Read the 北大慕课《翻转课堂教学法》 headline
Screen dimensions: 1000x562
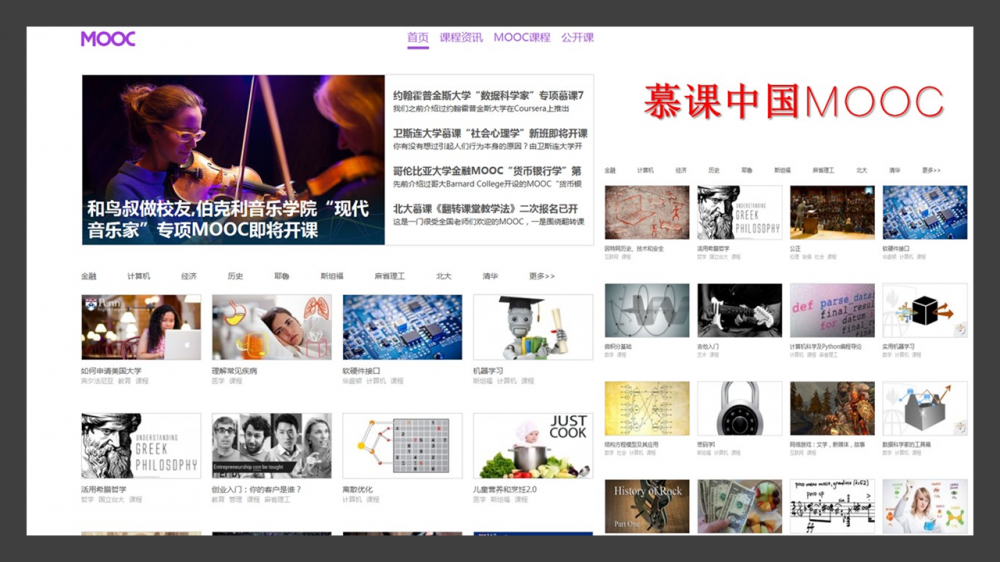pos(485,208)
